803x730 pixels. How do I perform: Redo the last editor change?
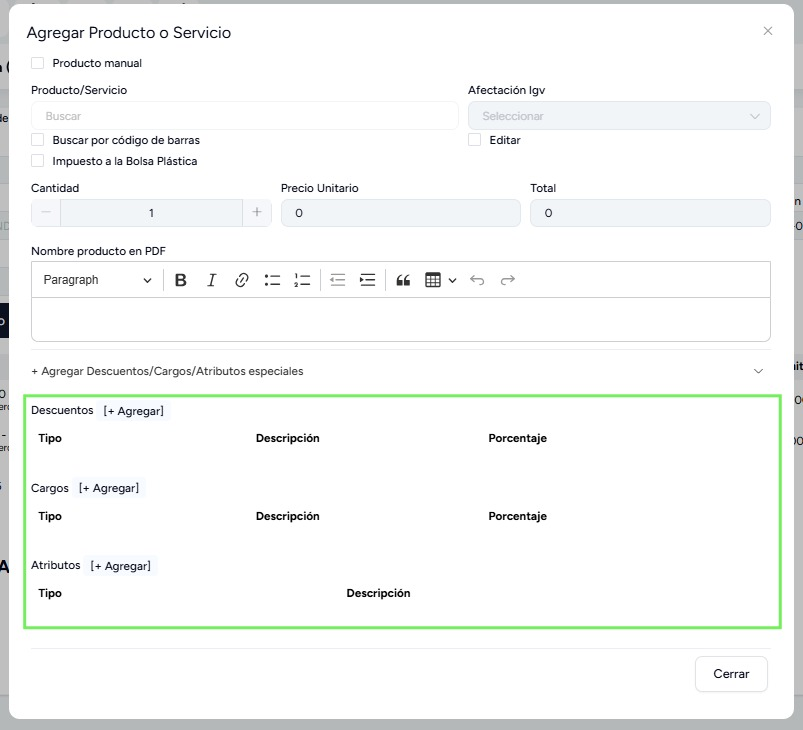click(x=508, y=280)
